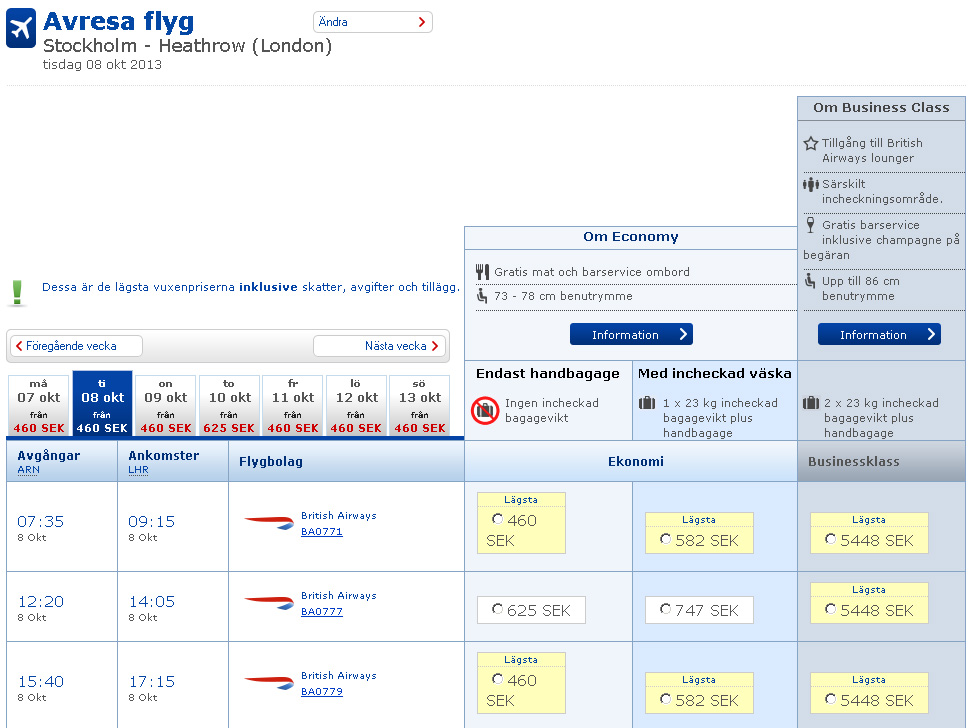Viewport: 973px width, 728px height.
Task: Click the star icon for lounge access
Action: 810,144
